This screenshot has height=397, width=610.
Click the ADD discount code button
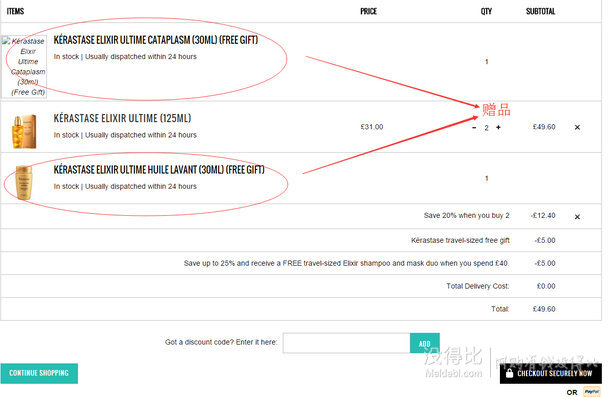(x=425, y=343)
